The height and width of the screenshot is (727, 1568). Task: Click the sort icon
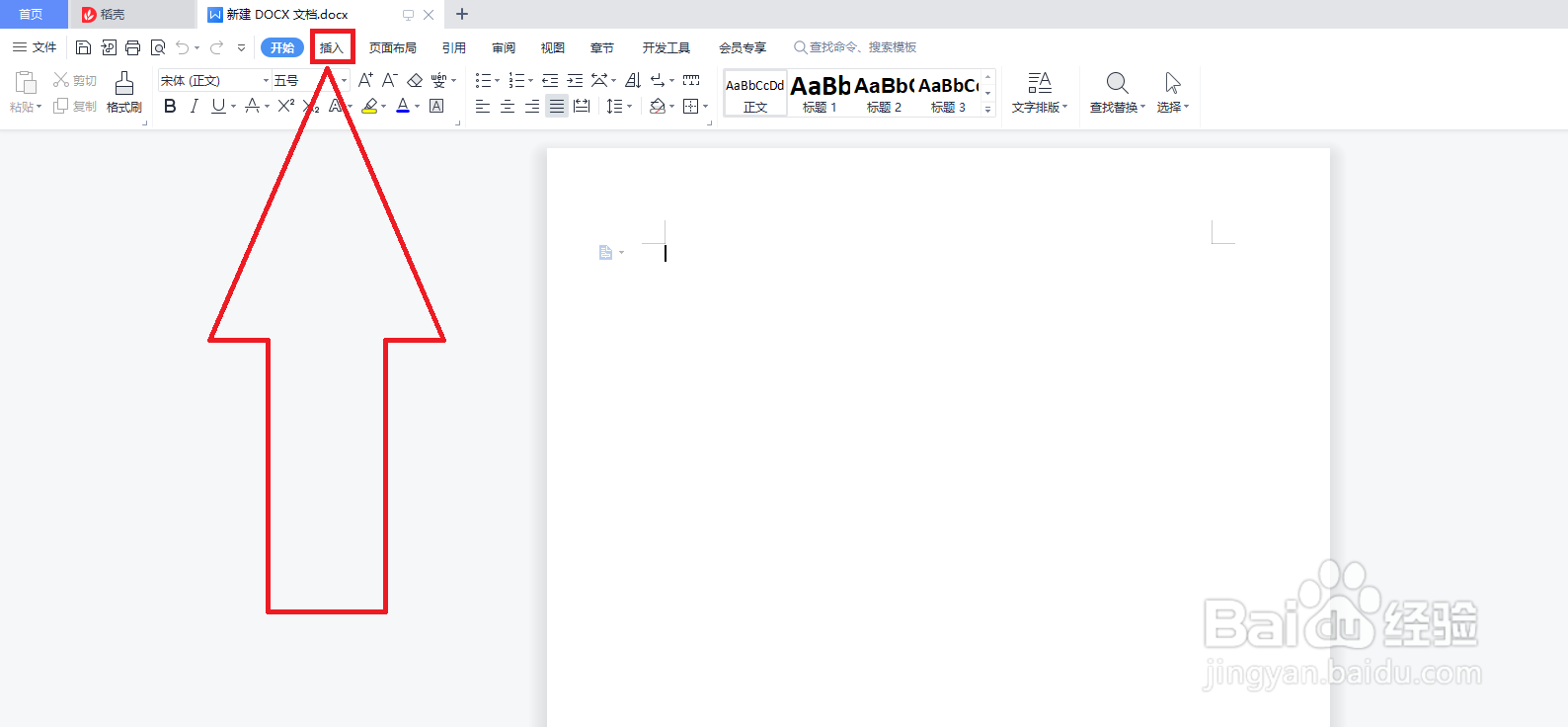633,80
